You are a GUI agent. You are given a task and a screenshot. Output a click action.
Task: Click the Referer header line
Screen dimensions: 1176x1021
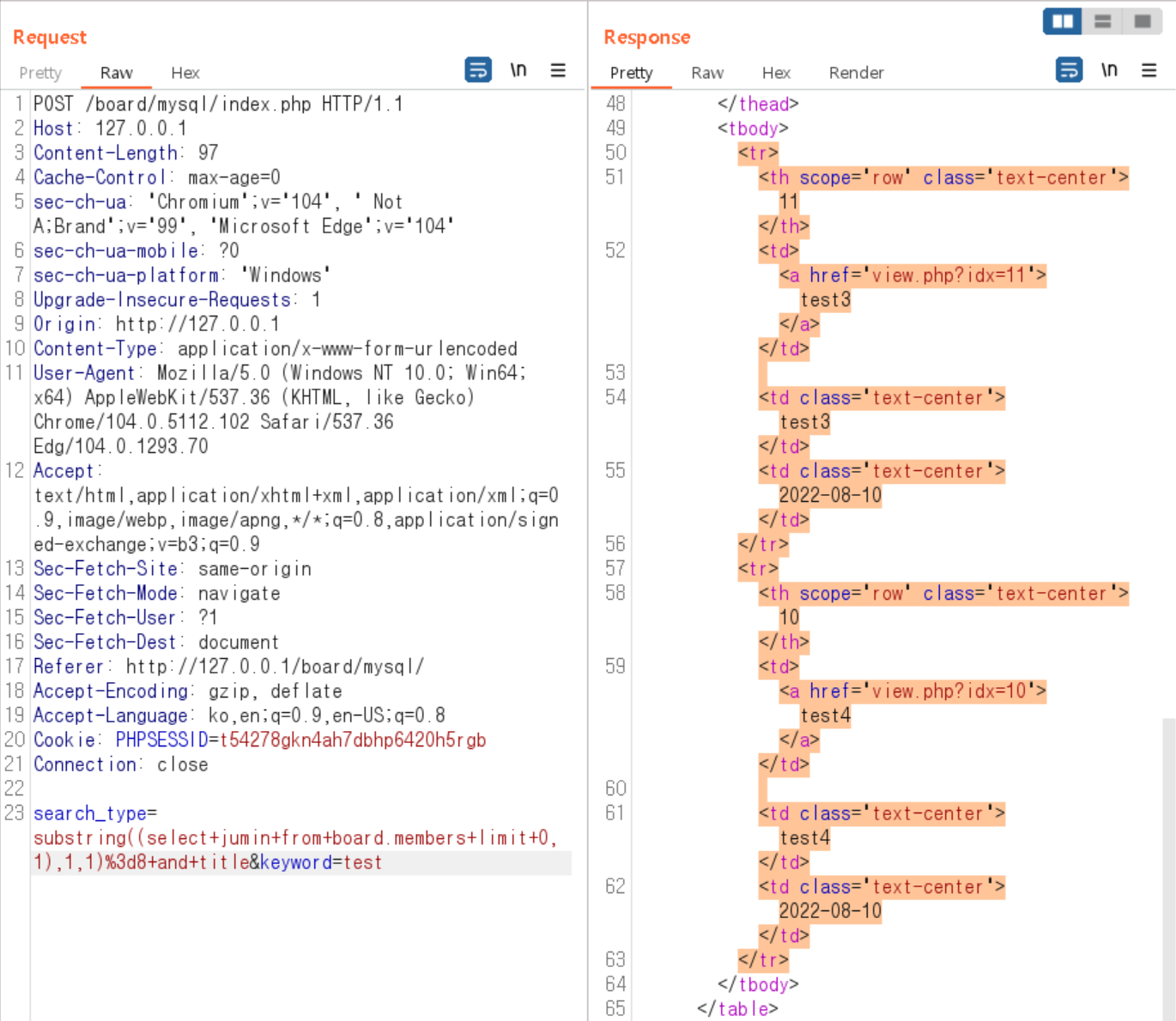point(229,667)
